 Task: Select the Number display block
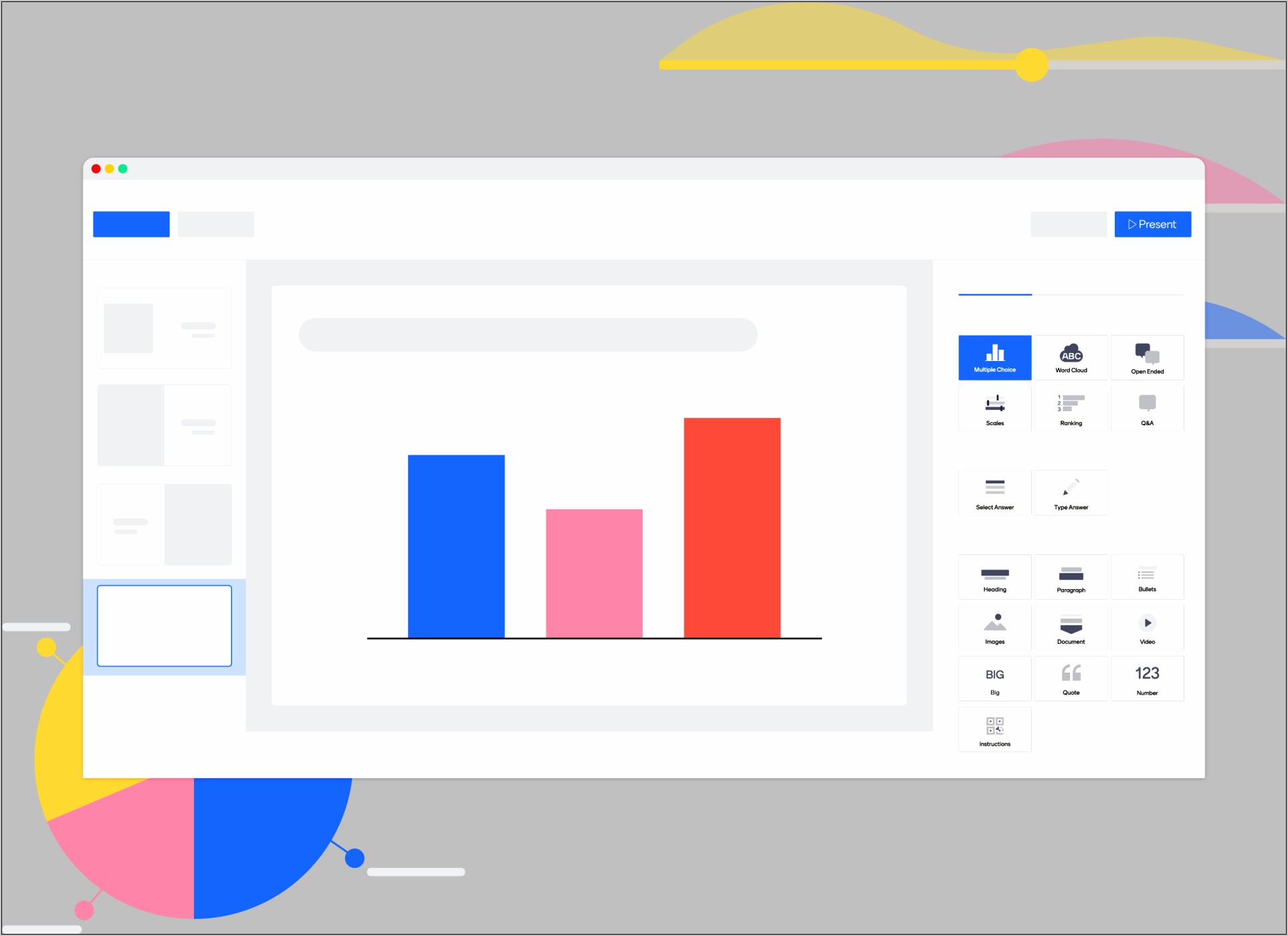1147,680
